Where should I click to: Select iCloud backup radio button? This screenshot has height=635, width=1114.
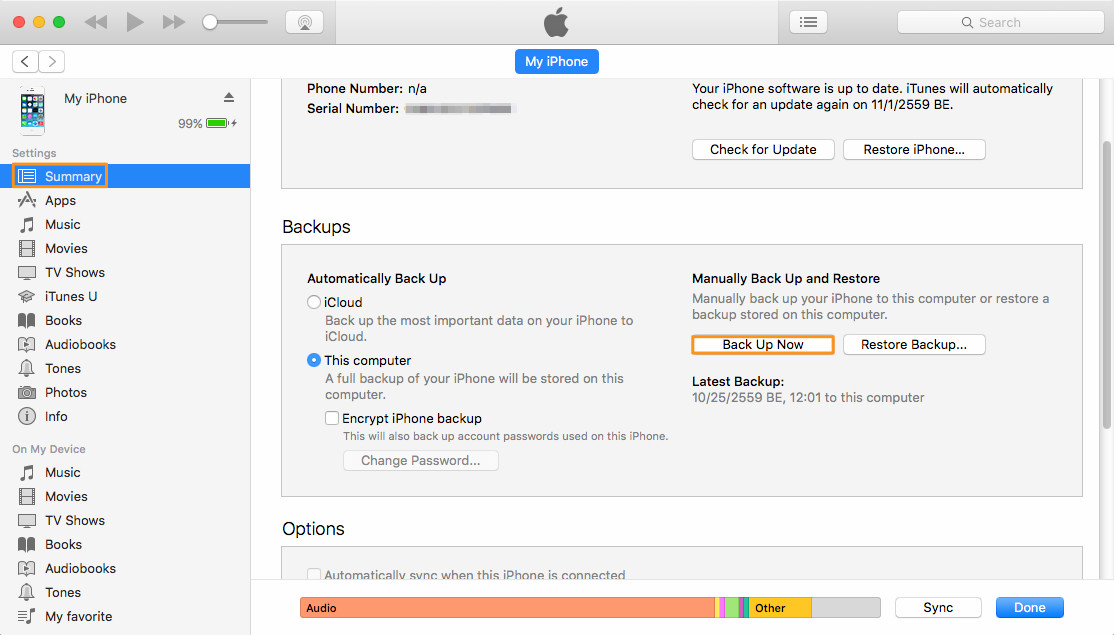click(x=313, y=303)
